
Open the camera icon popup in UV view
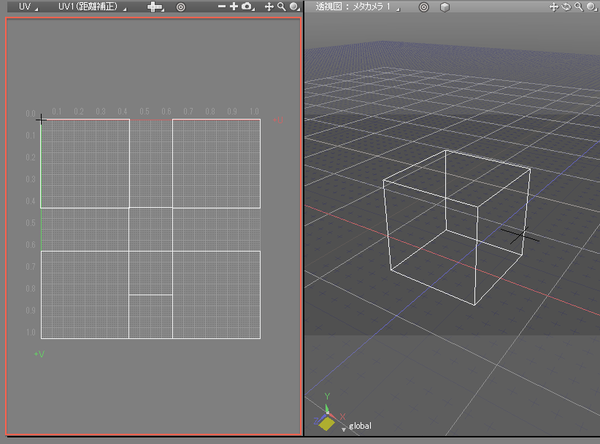tap(248, 7)
